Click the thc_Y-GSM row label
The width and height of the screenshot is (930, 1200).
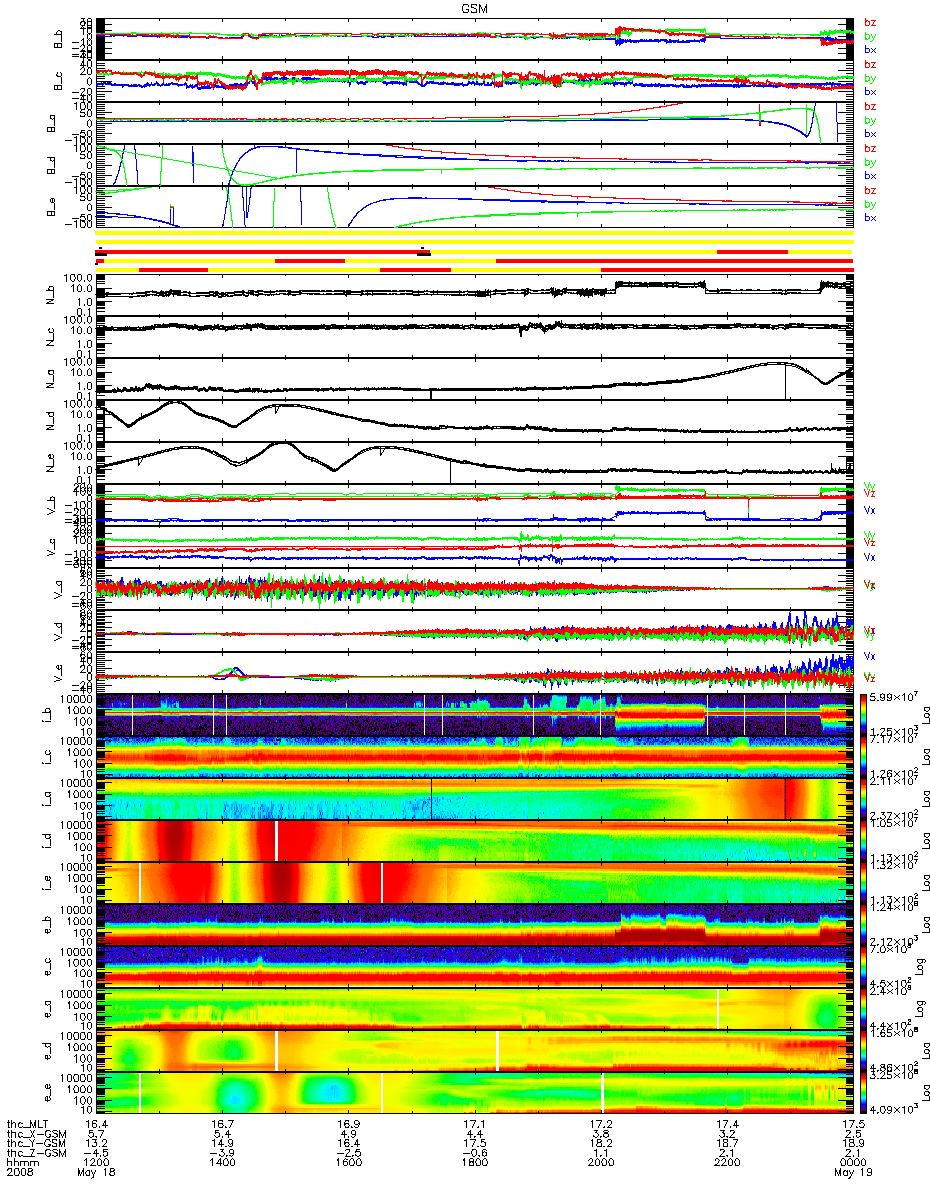(x=36, y=1142)
